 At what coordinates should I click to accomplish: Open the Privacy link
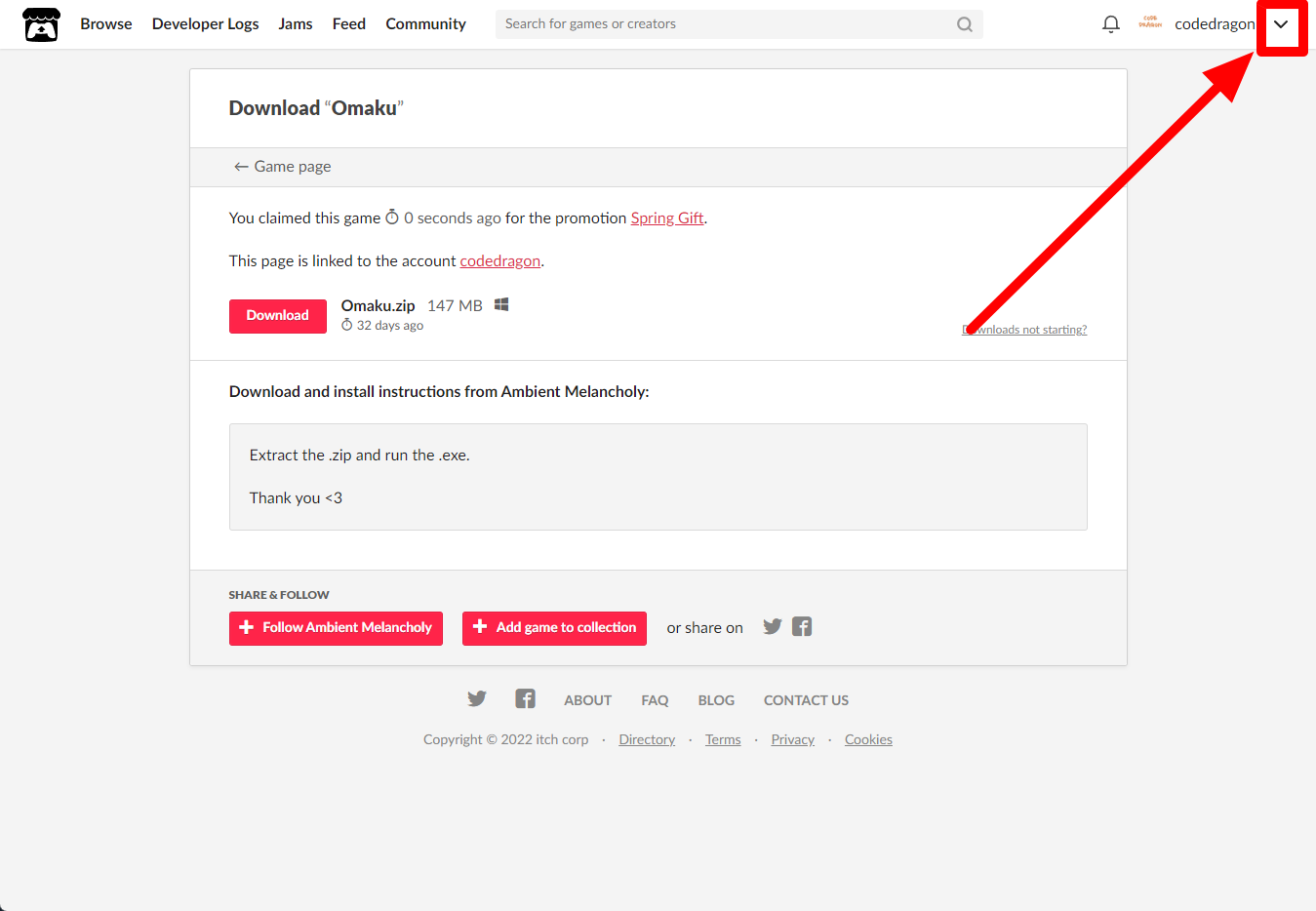792,740
